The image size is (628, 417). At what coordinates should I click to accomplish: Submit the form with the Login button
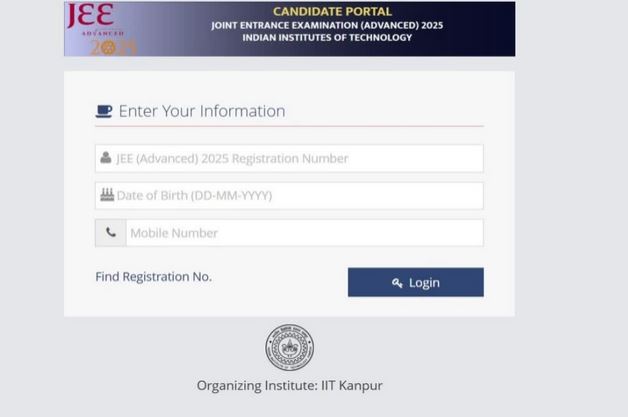click(x=416, y=282)
